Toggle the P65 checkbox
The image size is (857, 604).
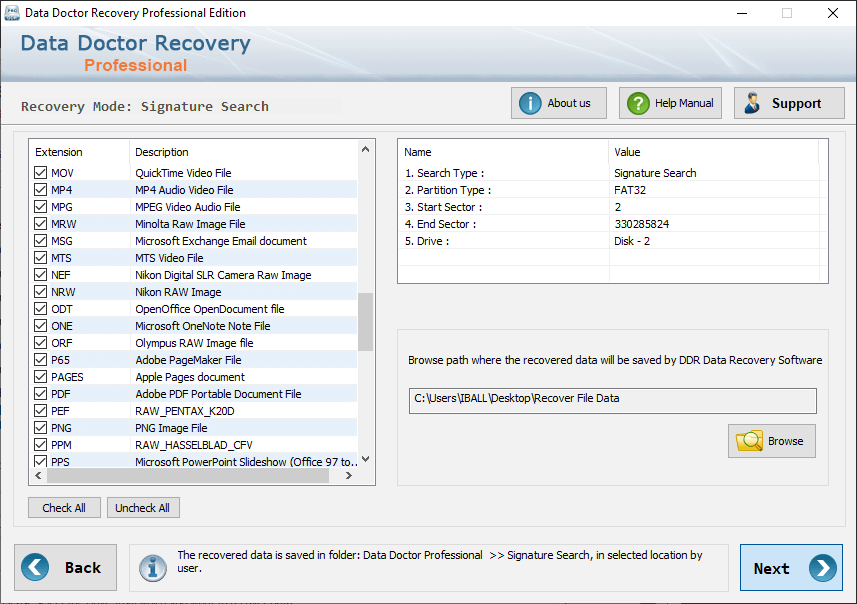pyautogui.click(x=40, y=360)
